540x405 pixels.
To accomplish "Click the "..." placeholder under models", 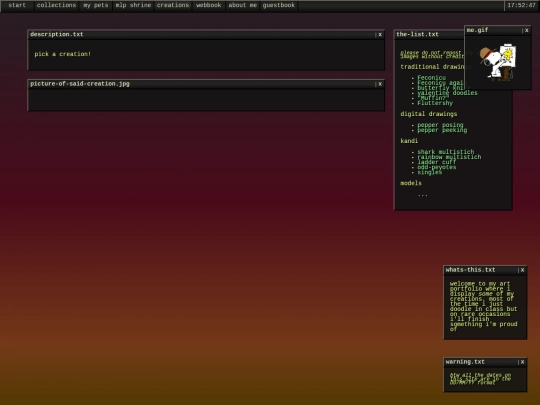I will tap(423, 195).
